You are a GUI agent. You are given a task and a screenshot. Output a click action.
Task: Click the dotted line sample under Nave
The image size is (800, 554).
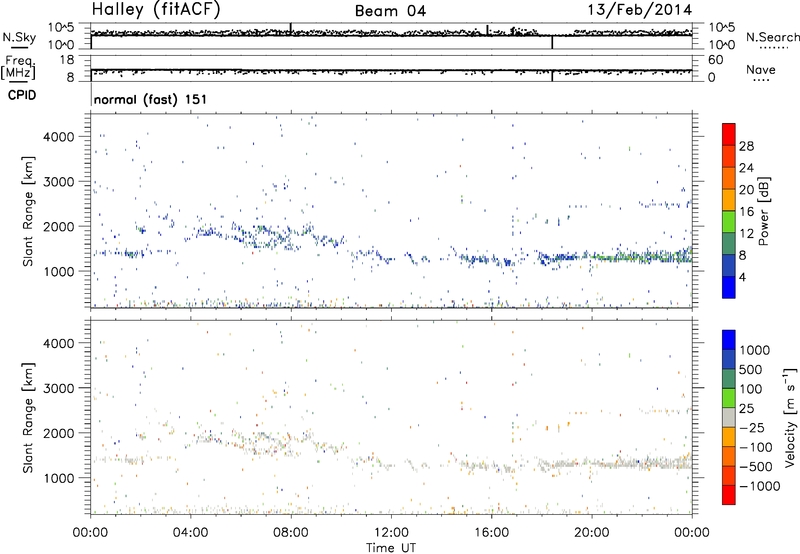point(761,80)
